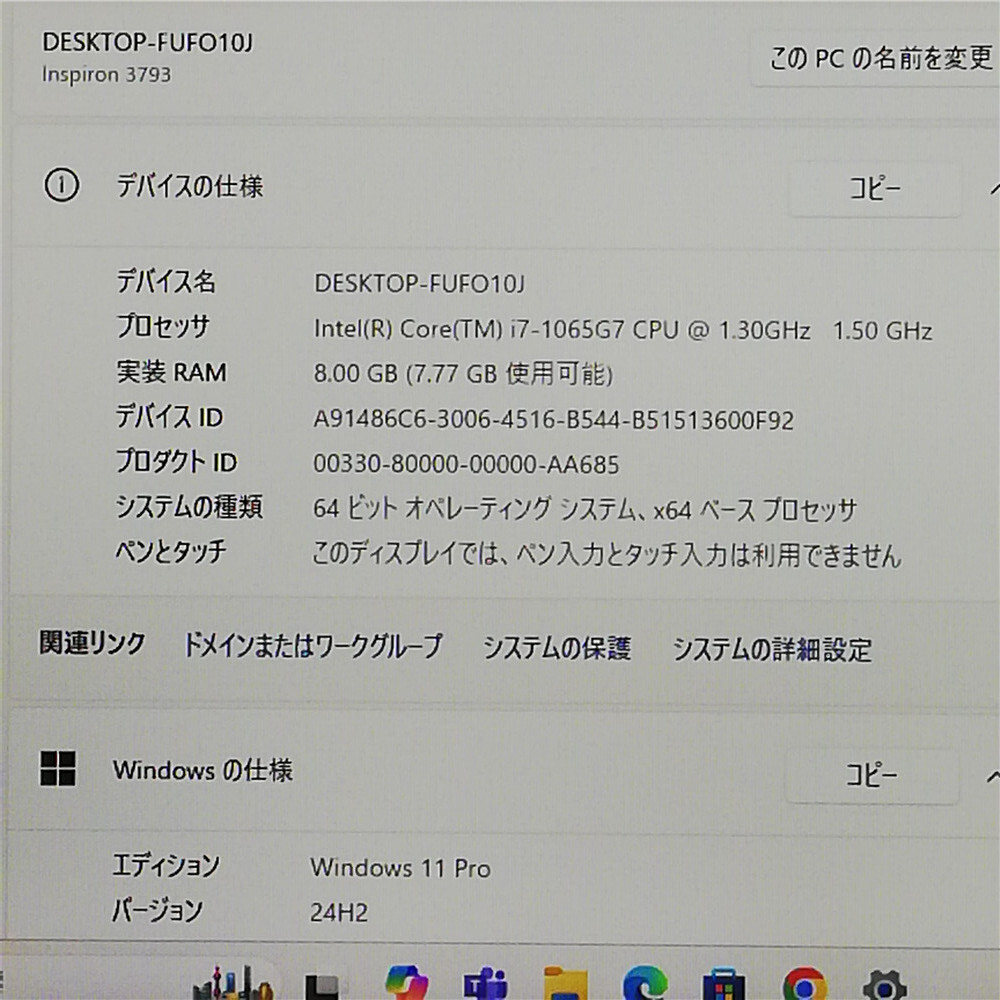This screenshot has width=1000, height=1000.
Task: Click the Windows logo icon beside Windows の仕様
Action: 58,767
